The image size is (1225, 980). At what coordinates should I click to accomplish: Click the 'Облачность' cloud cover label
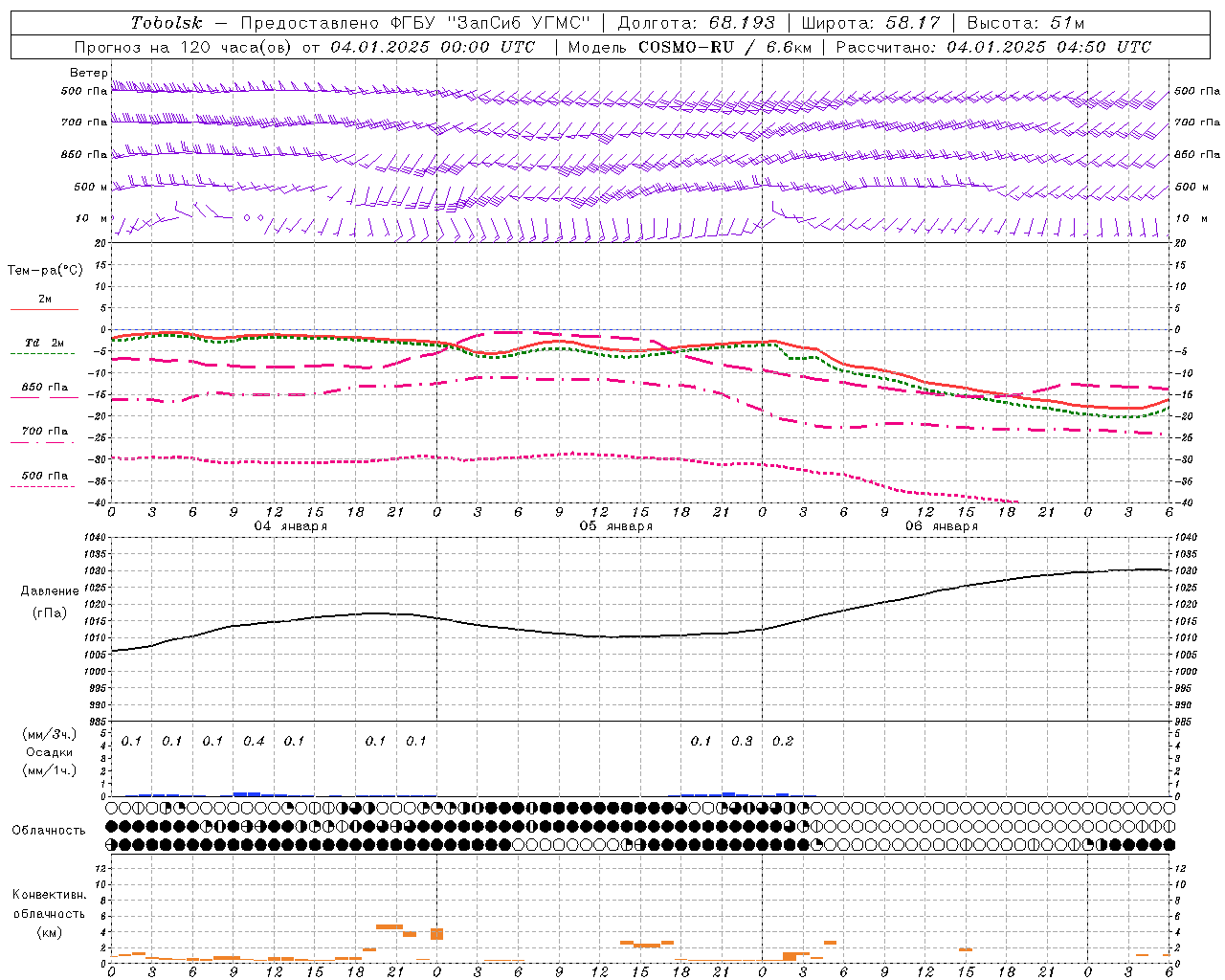[x=49, y=831]
